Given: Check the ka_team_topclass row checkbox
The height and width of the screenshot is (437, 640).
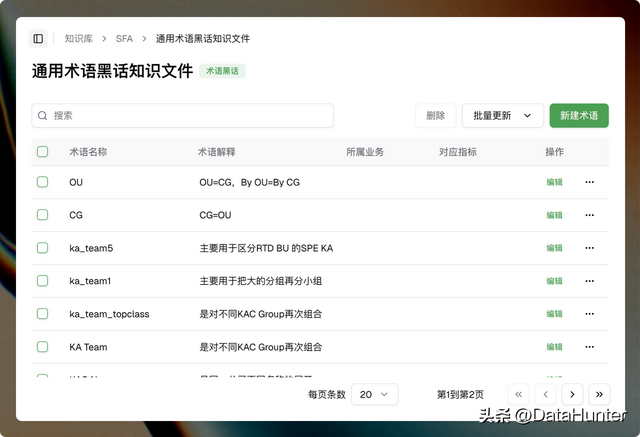Looking at the screenshot, I should coord(42,314).
